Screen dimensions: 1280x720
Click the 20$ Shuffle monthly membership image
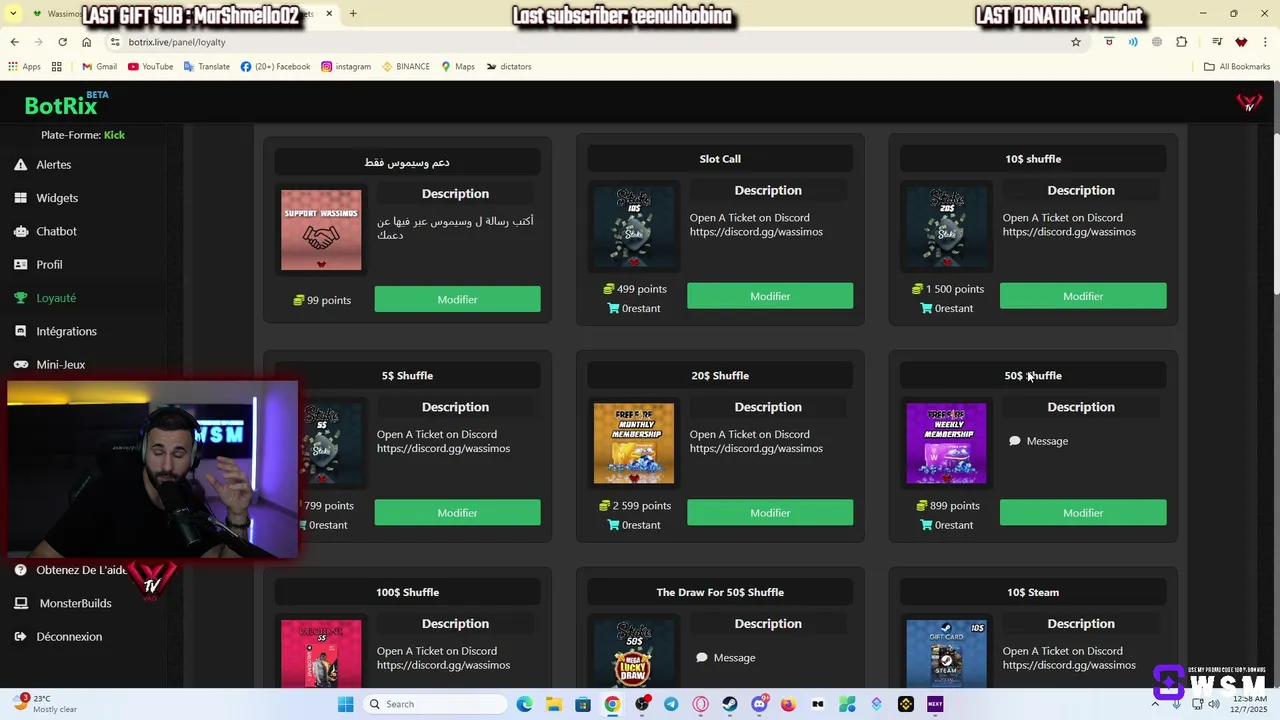[634, 443]
